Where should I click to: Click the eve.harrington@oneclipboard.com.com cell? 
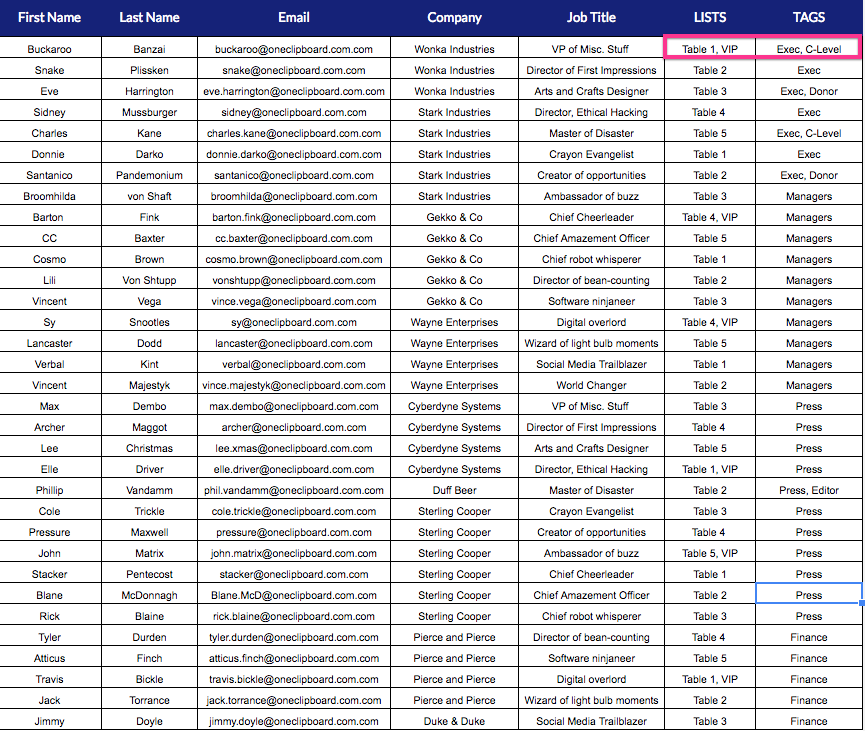click(294, 91)
